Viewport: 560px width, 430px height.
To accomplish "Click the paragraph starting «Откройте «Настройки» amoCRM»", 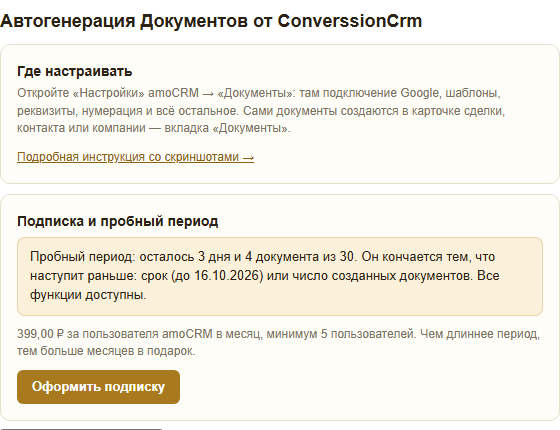I will (x=261, y=110).
